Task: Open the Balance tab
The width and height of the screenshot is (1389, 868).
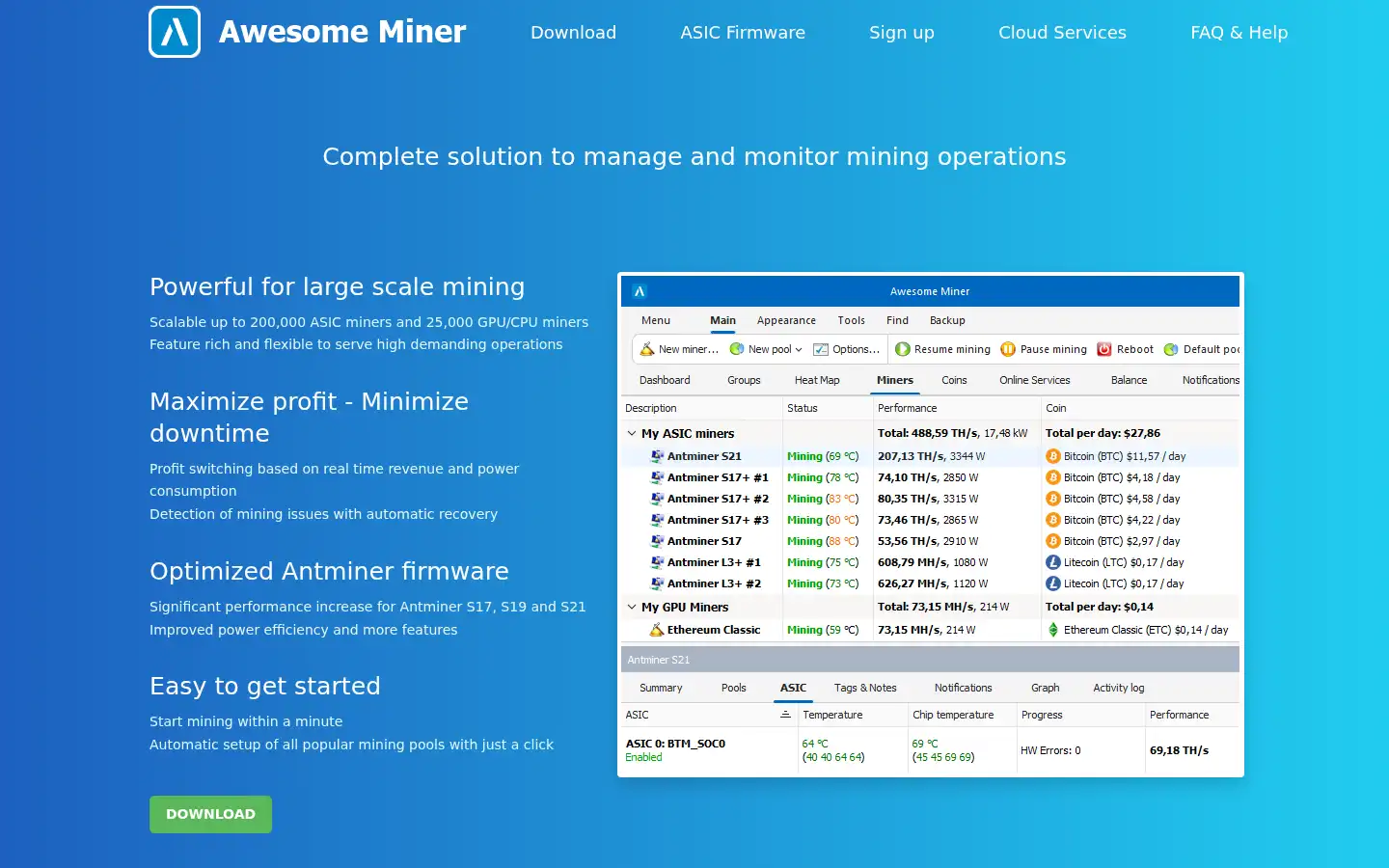Action: [1129, 380]
